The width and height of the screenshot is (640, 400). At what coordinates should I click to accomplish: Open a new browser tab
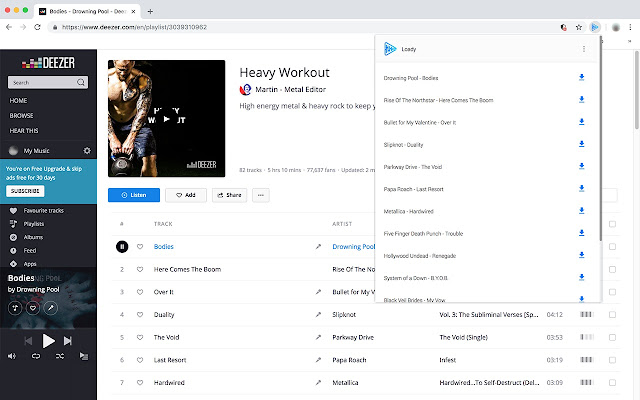(150, 11)
